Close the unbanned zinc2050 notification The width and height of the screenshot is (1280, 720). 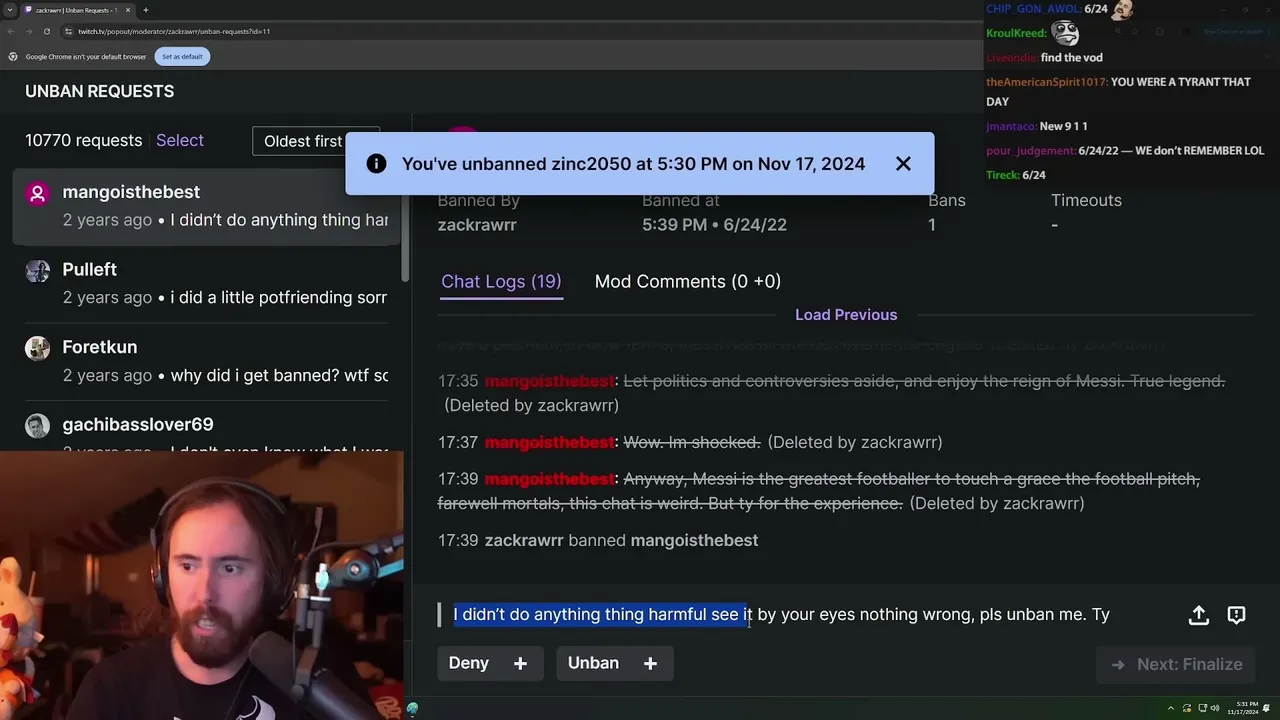click(903, 164)
